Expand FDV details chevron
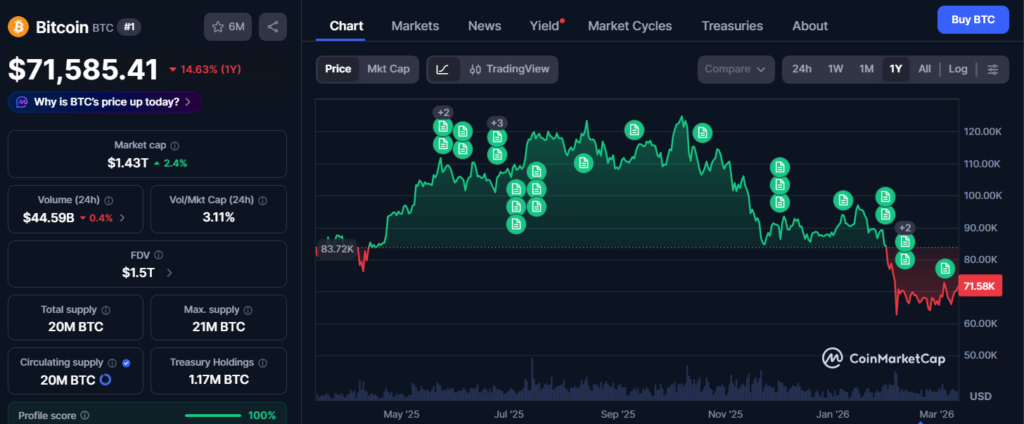This screenshot has width=1024, height=424. coord(169,272)
